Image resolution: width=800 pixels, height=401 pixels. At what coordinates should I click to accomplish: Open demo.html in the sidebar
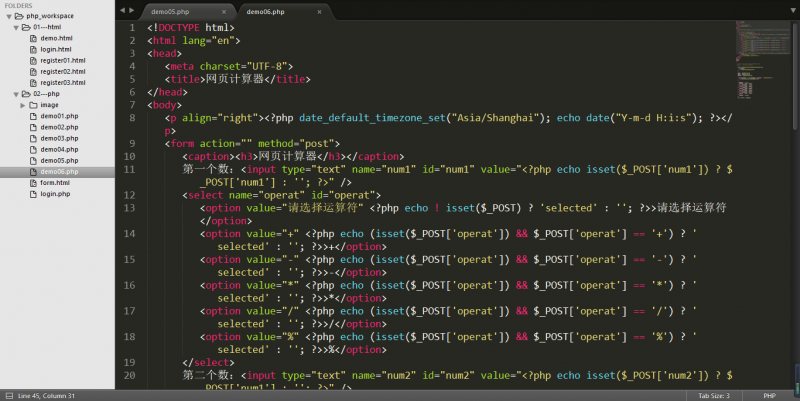click(56, 38)
